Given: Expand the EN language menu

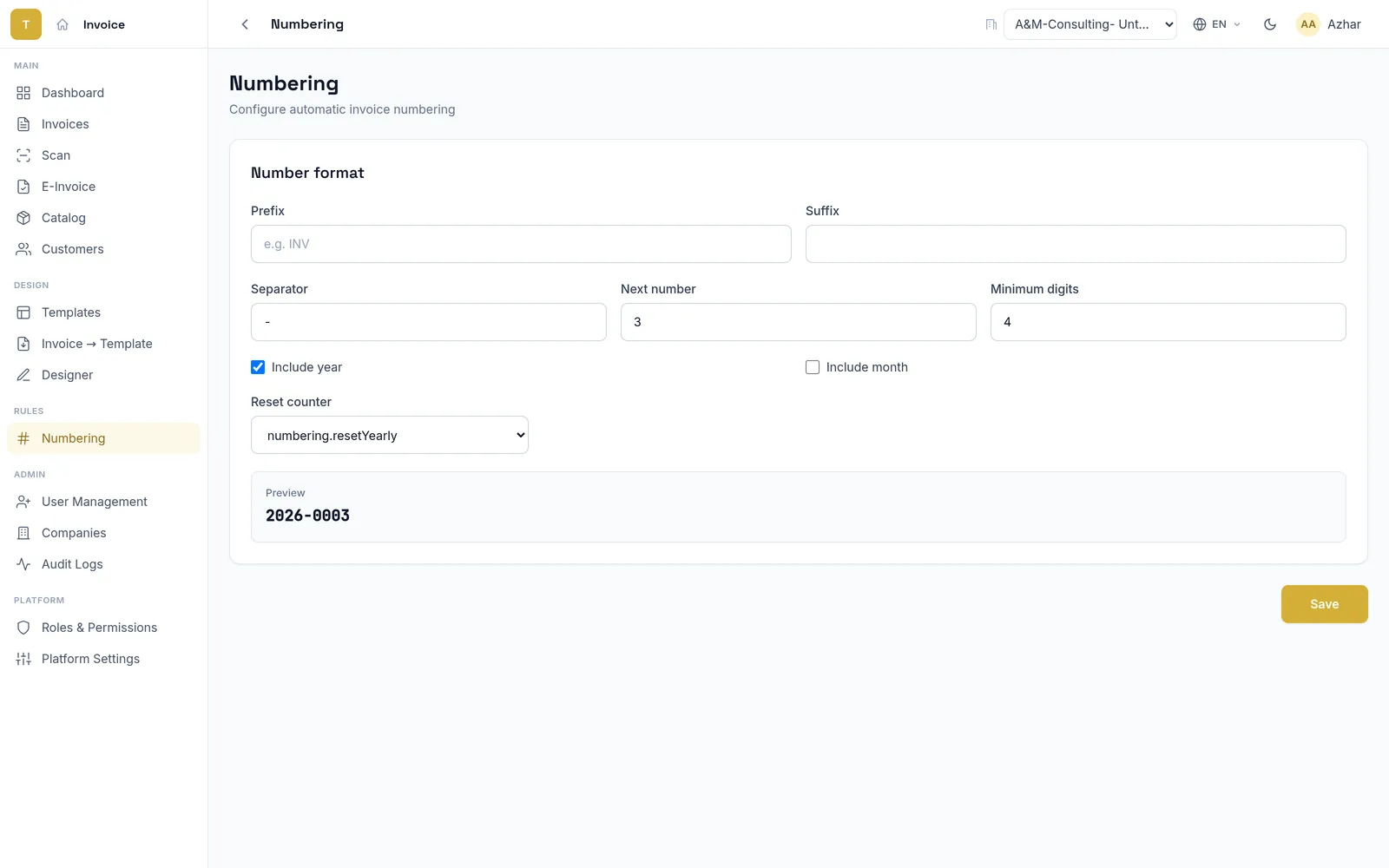Looking at the screenshot, I should tap(1217, 24).
